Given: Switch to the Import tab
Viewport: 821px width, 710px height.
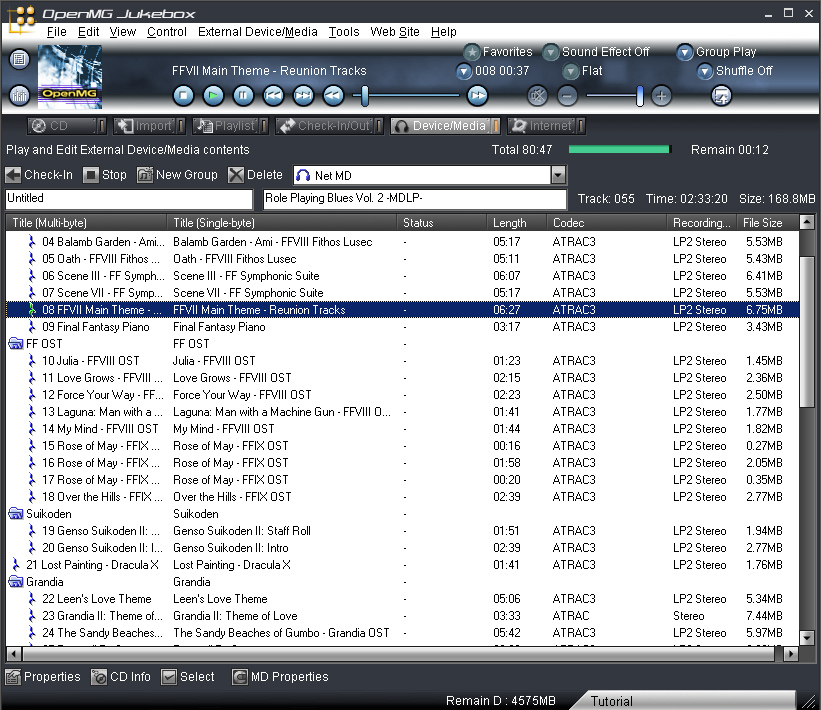Looking at the screenshot, I should coord(149,126).
